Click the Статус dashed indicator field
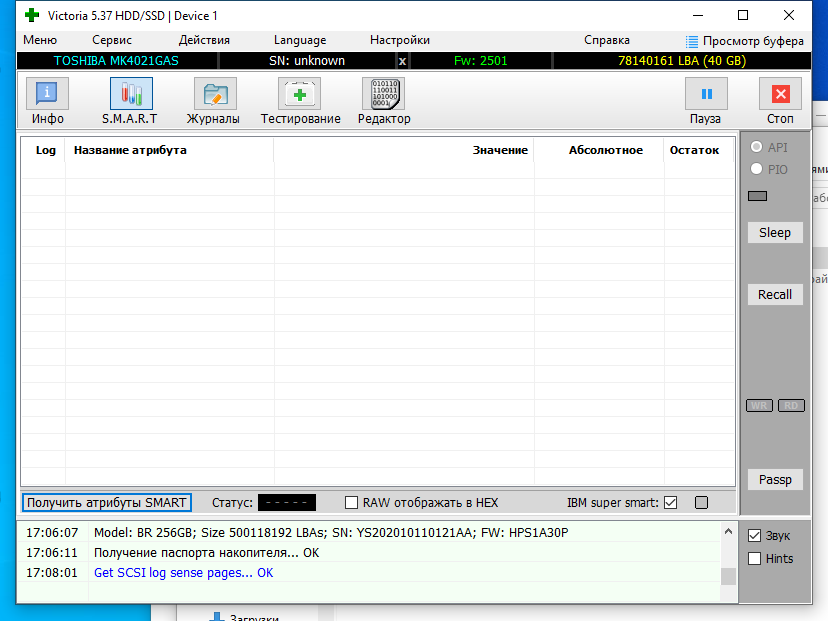This screenshot has width=828, height=621. 287,502
